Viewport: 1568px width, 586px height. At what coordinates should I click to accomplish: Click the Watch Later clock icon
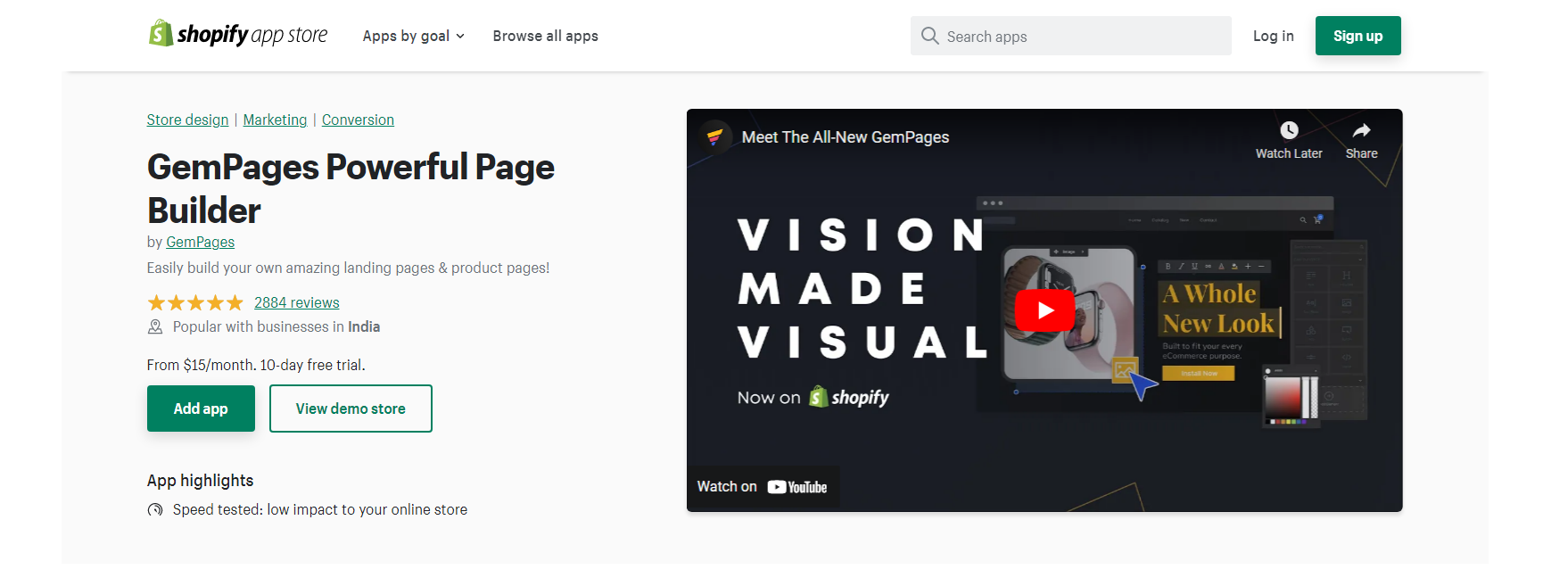click(x=1289, y=130)
